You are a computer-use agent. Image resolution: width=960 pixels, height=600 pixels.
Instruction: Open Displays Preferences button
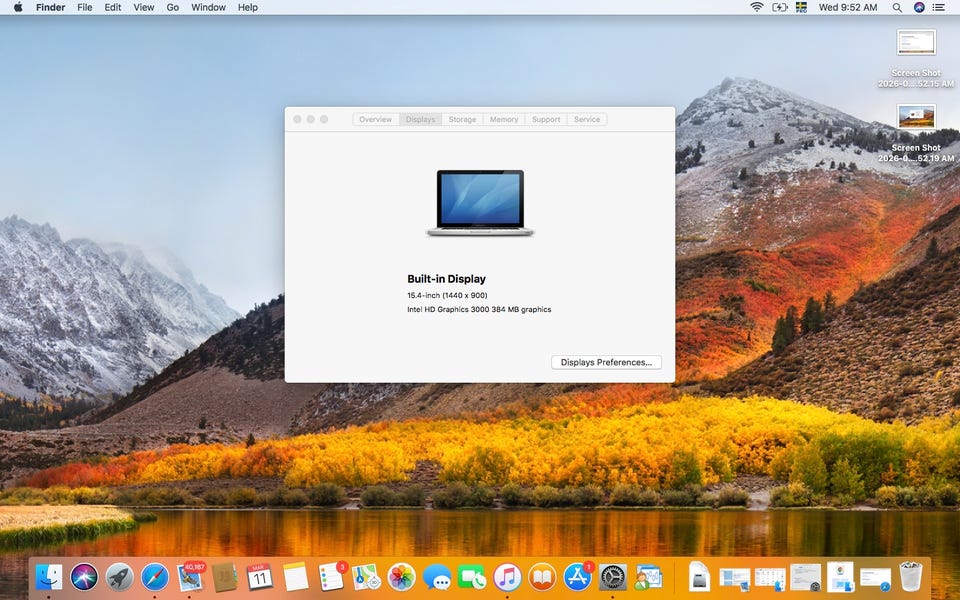click(x=606, y=362)
